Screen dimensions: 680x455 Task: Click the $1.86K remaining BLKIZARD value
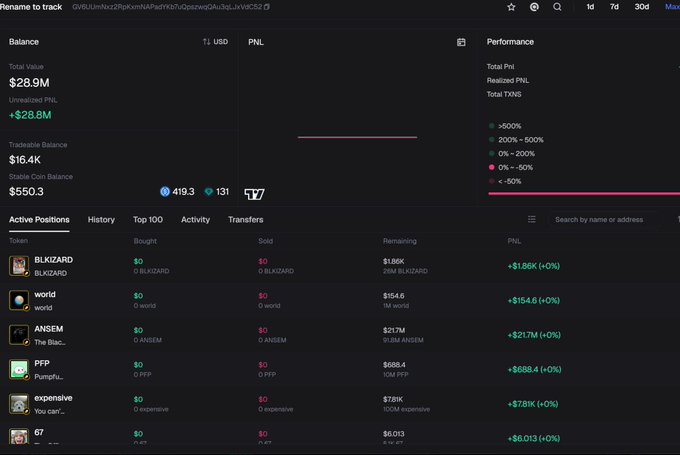coord(393,262)
